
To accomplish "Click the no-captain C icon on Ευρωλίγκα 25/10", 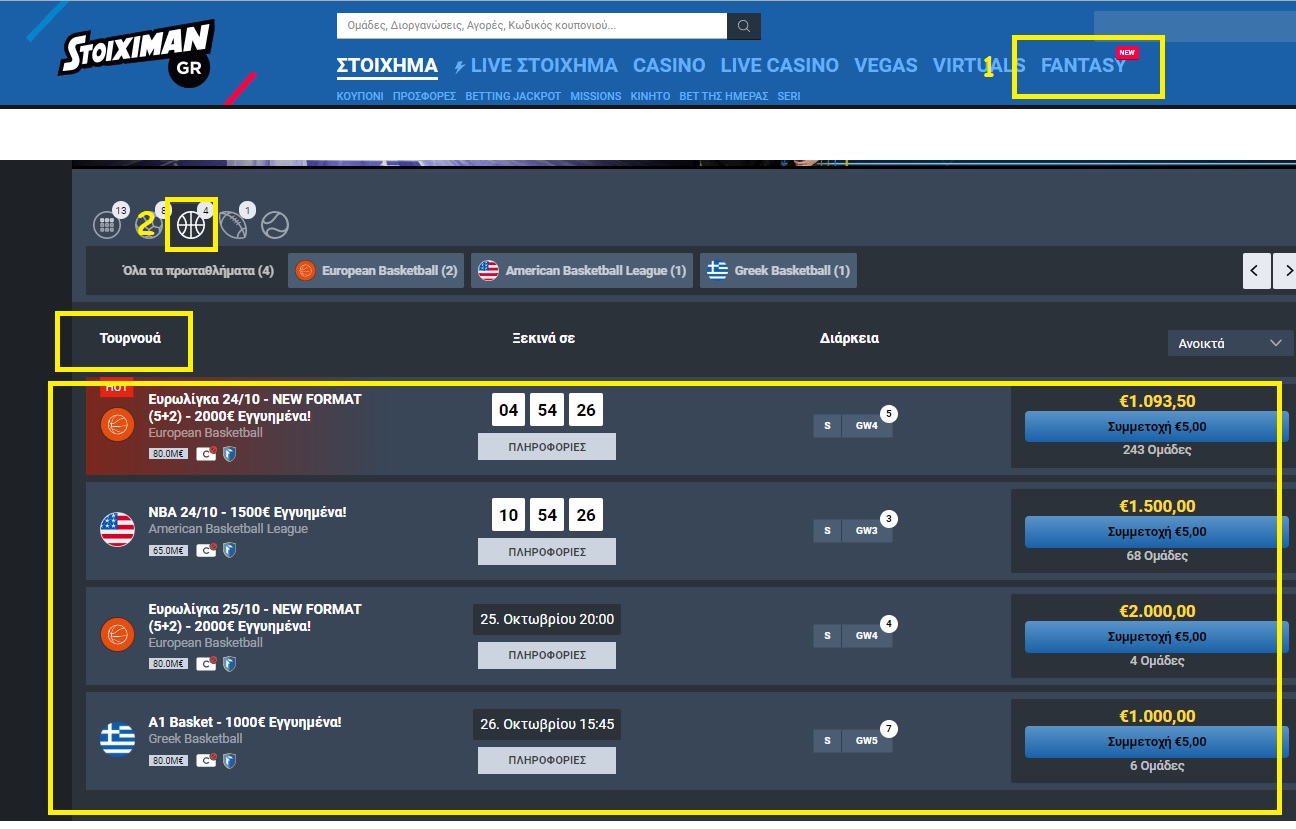I will coord(206,663).
